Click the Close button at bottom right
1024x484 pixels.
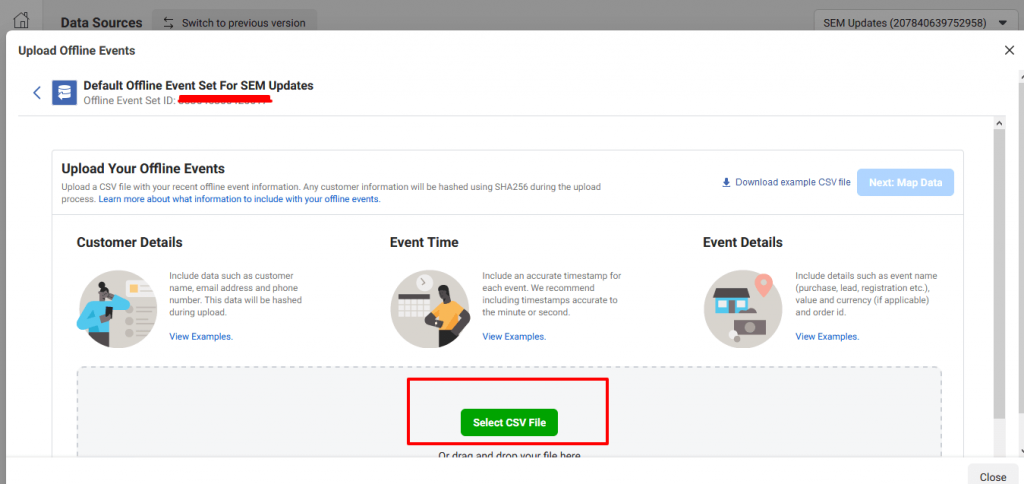pyautogui.click(x=993, y=477)
